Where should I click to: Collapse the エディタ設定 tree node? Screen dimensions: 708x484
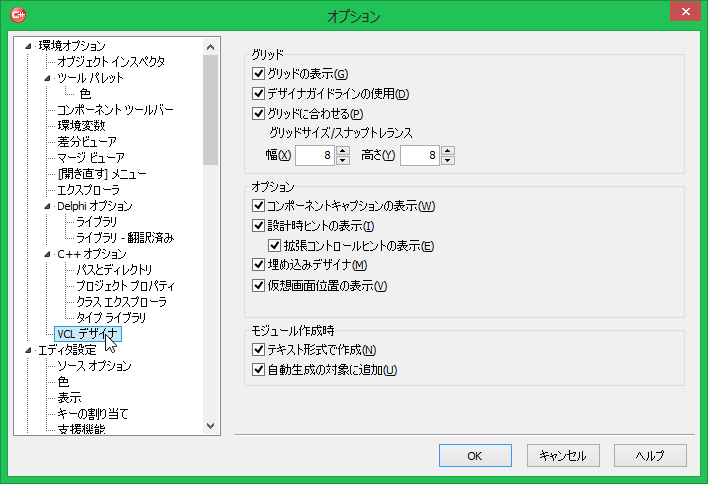[x=28, y=350]
